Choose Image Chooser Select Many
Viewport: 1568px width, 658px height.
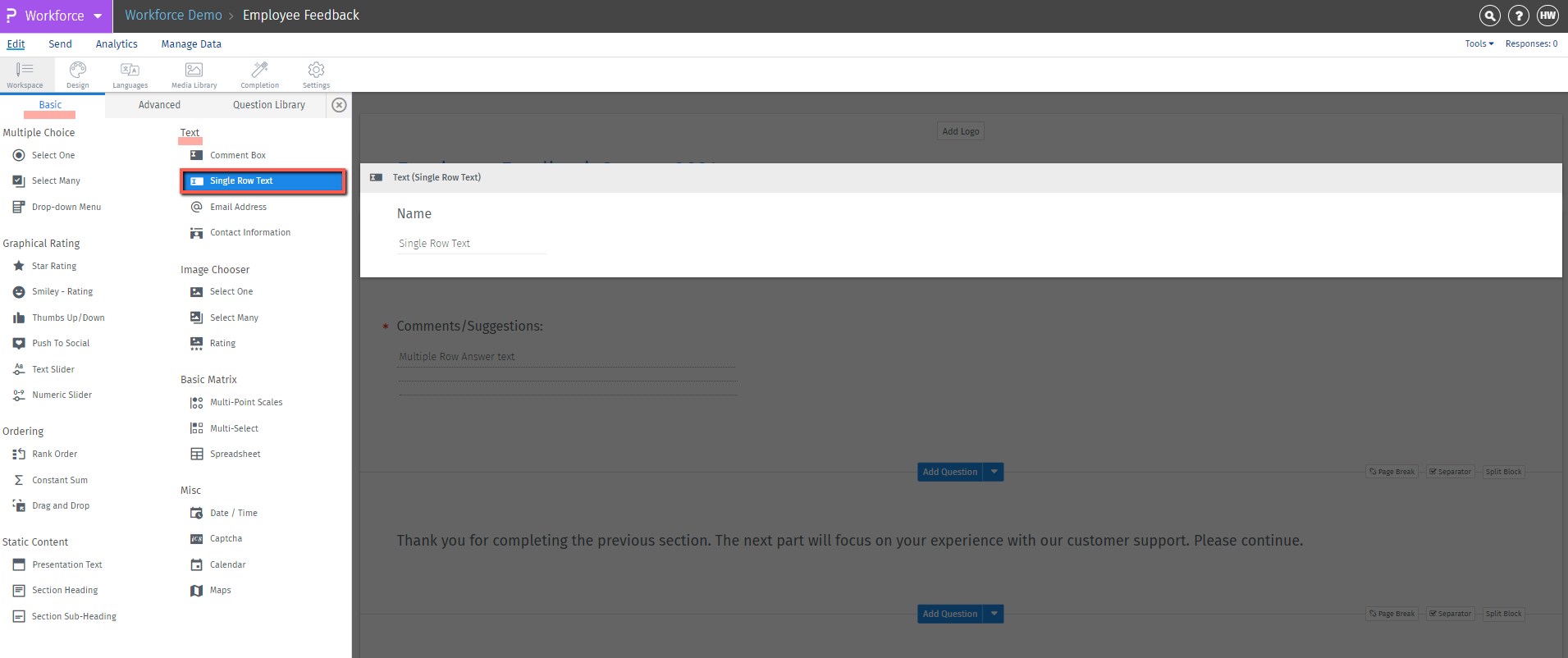[x=224, y=318]
